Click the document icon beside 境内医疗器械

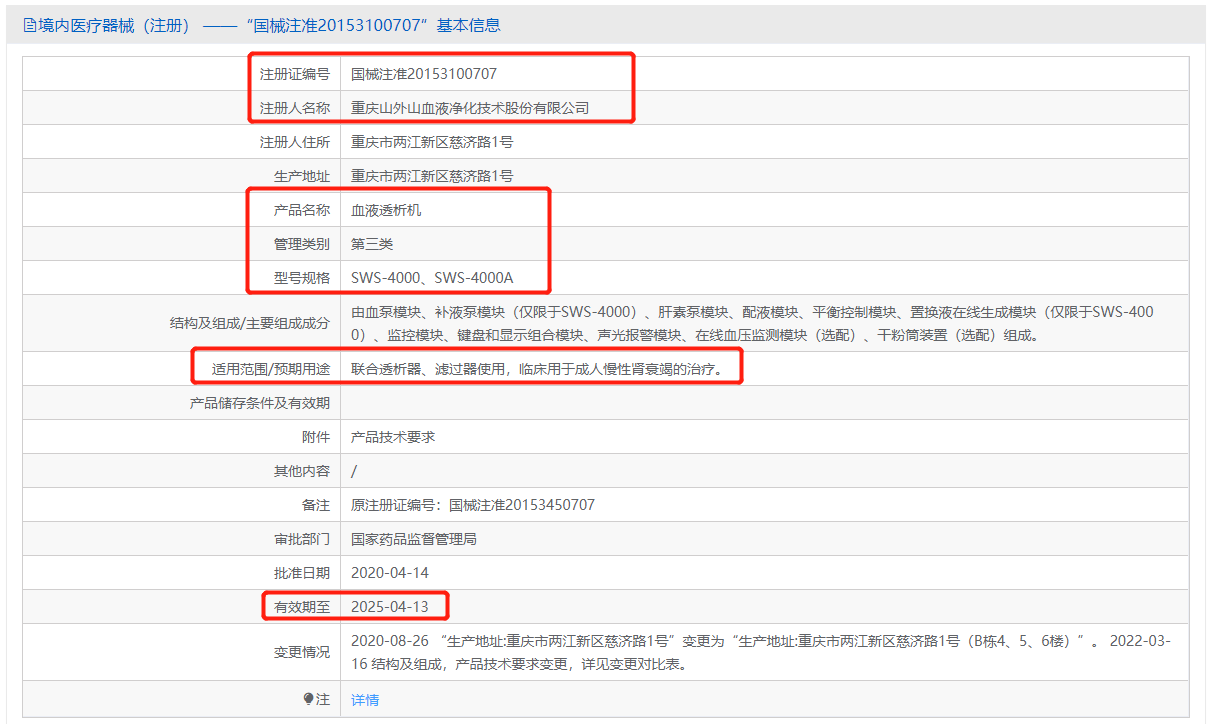(x=29, y=26)
